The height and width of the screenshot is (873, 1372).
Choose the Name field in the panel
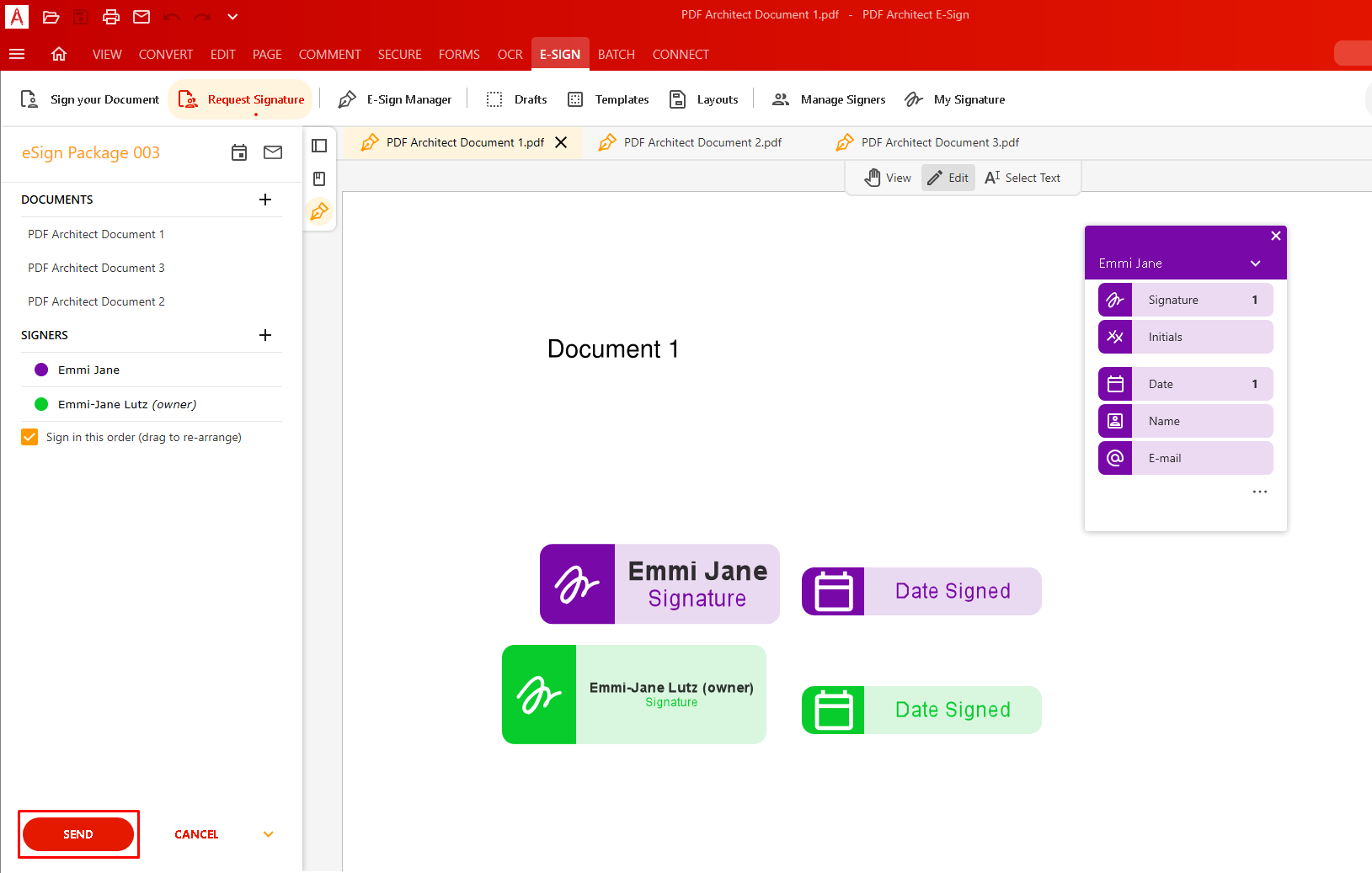coord(1186,421)
